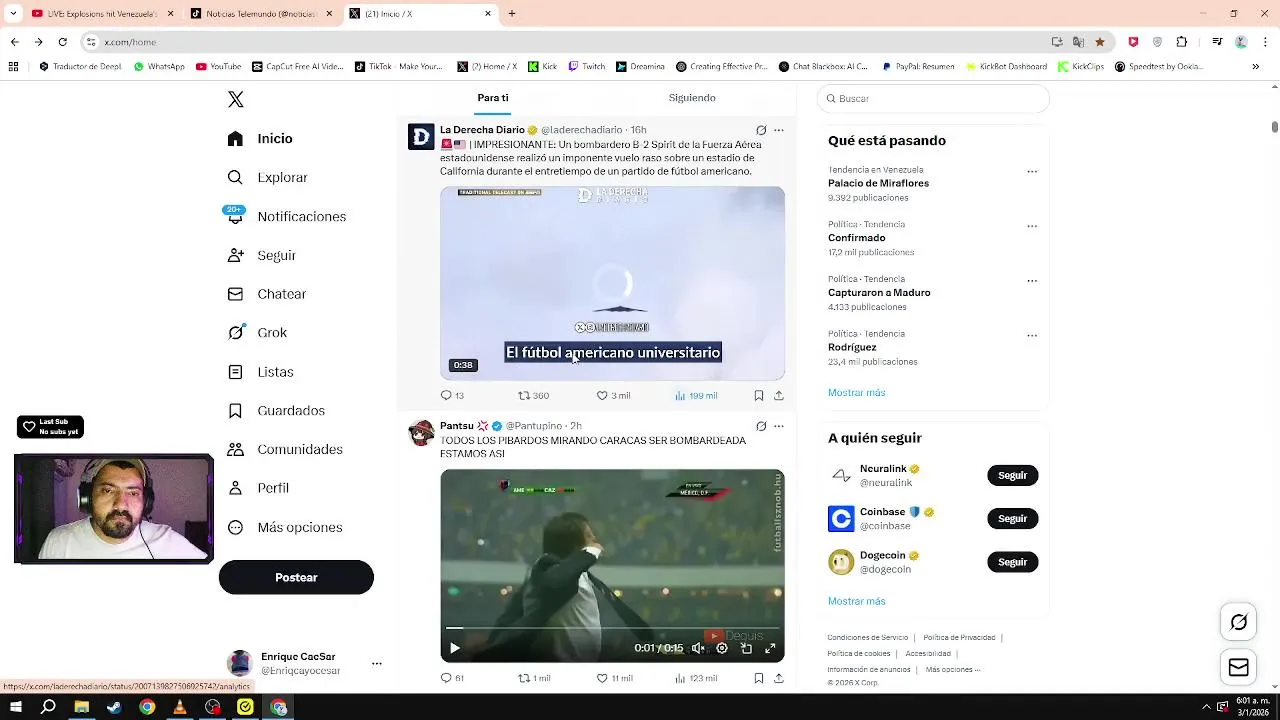This screenshot has width=1280, height=720.
Task: Open Pantsu video settings gear
Action: [x=722, y=648]
